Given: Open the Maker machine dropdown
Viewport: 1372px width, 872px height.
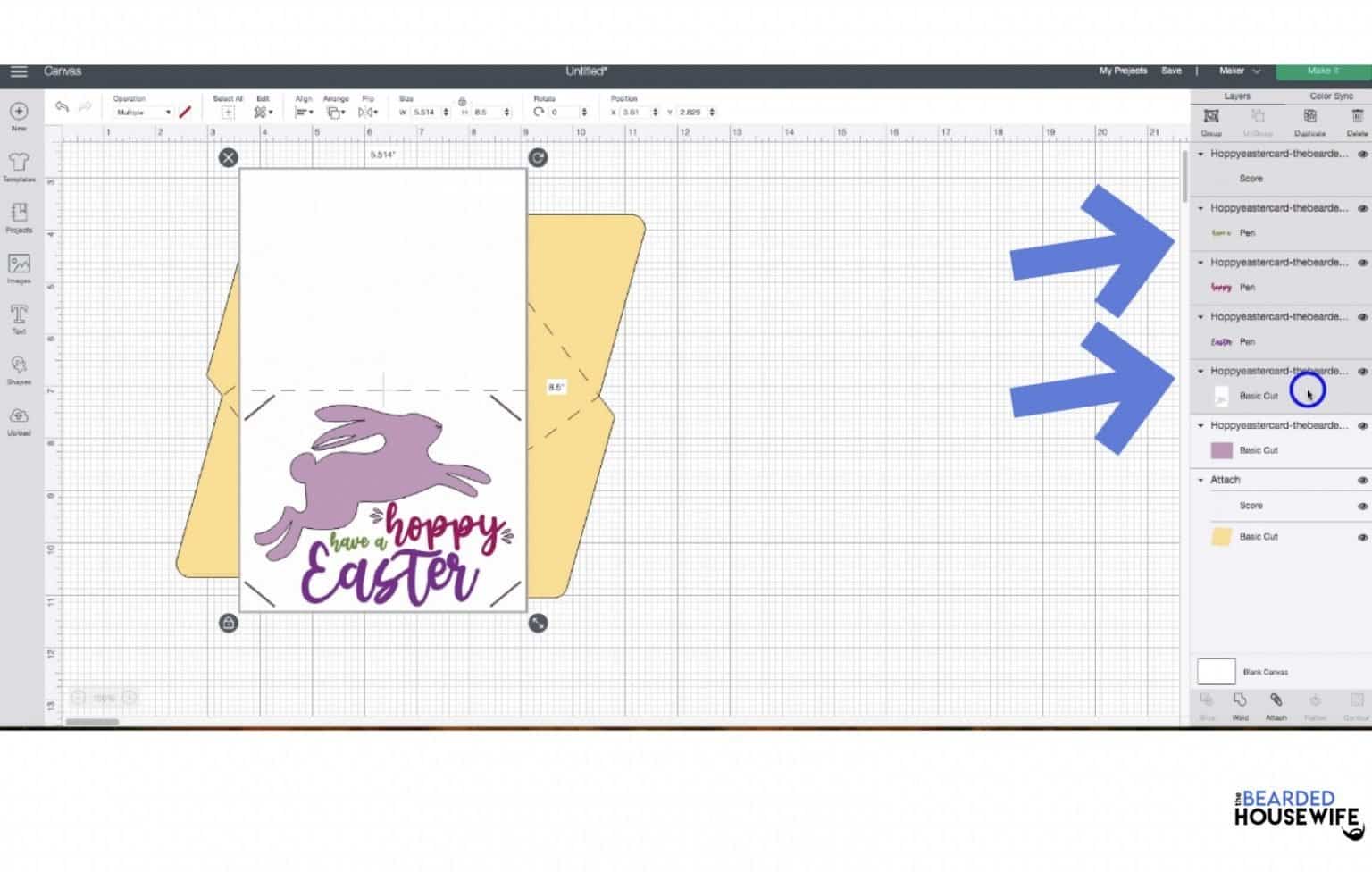Looking at the screenshot, I should point(1240,71).
